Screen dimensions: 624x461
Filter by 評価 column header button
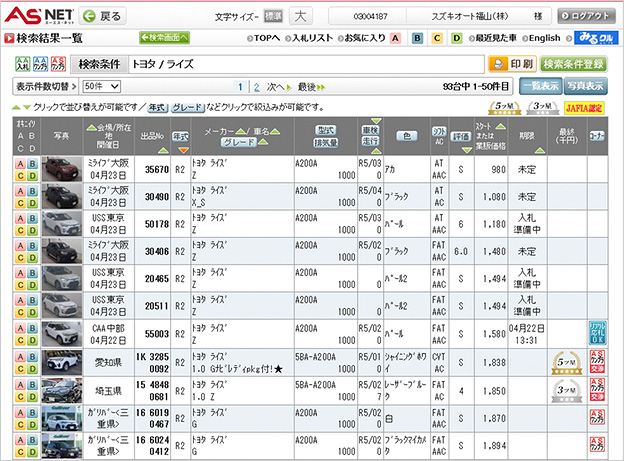461,137
